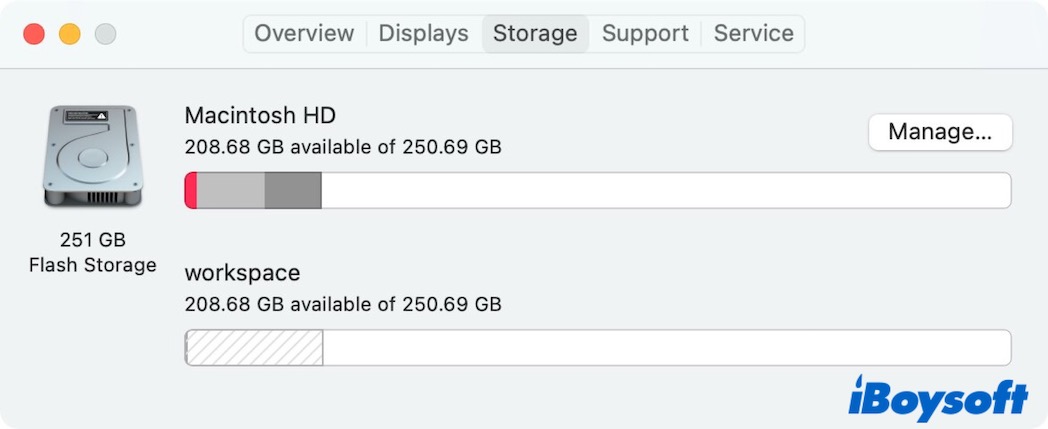
Task: Click the red segment of storage bar
Action: 191,190
